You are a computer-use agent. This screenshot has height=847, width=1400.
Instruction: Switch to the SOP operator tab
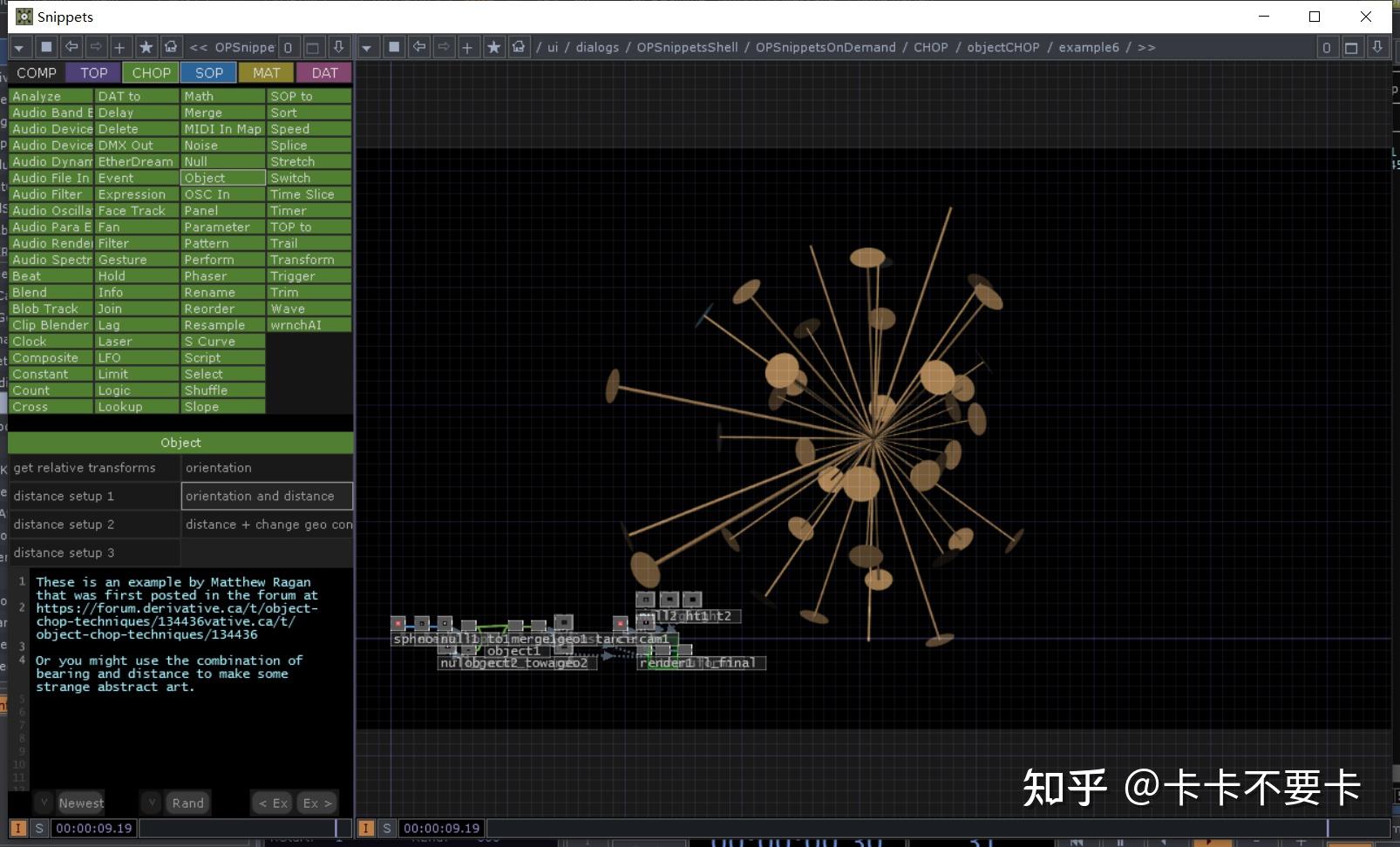click(208, 72)
